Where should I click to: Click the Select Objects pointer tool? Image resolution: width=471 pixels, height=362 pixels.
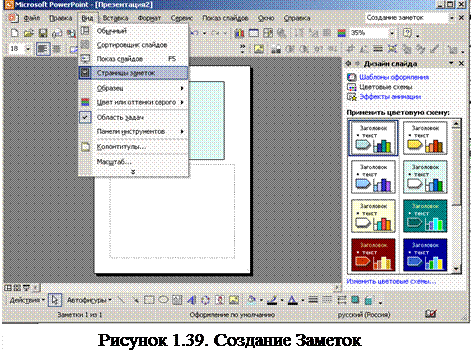pos(55,300)
